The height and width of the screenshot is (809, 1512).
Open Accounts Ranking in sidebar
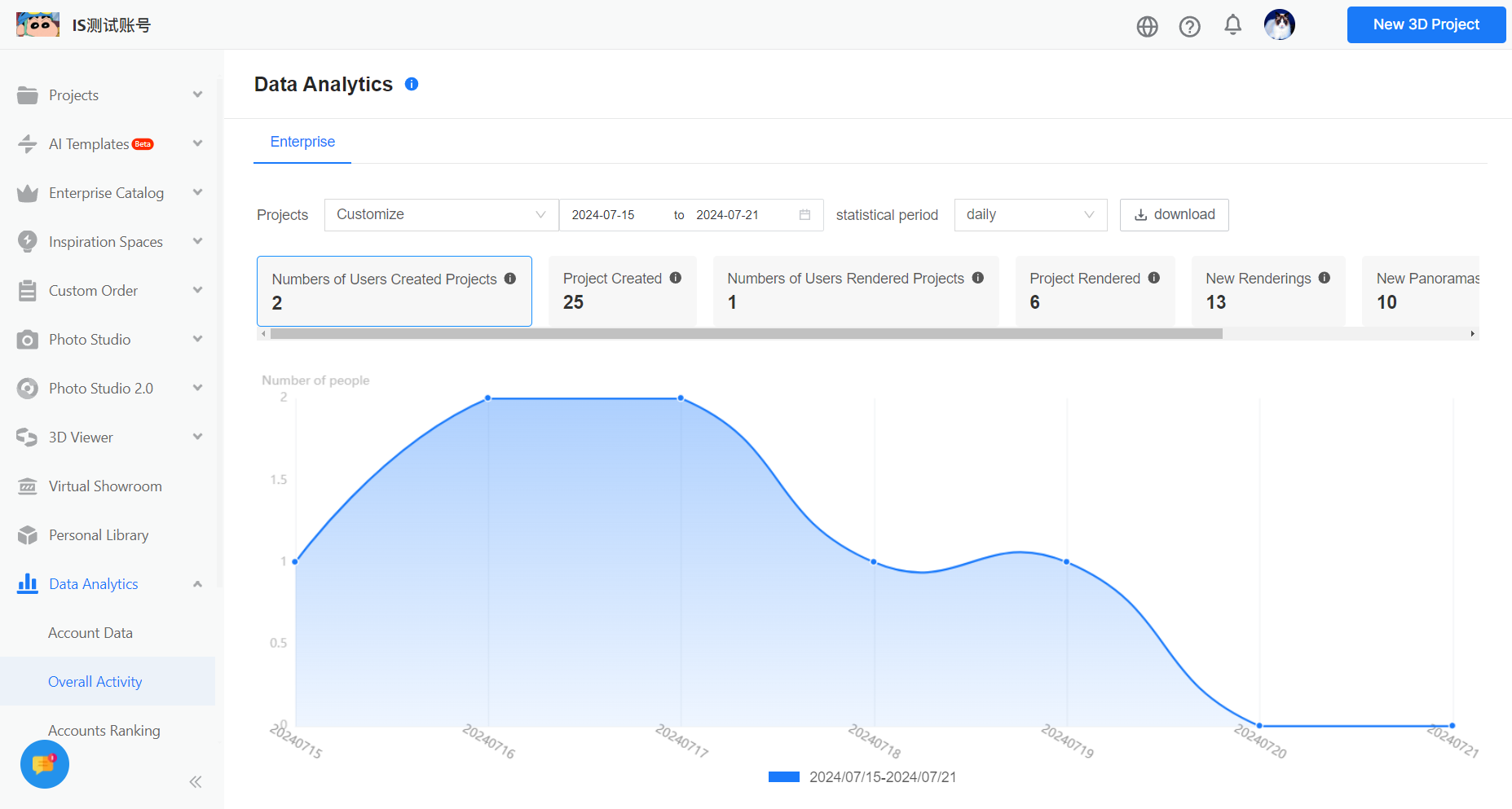tap(104, 731)
